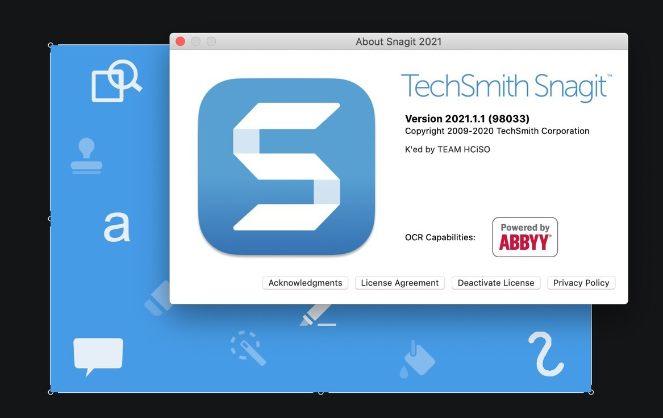Click the paint bucket fill icon
The height and width of the screenshot is (418, 663).
pyautogui.click(x=417, y=359)
